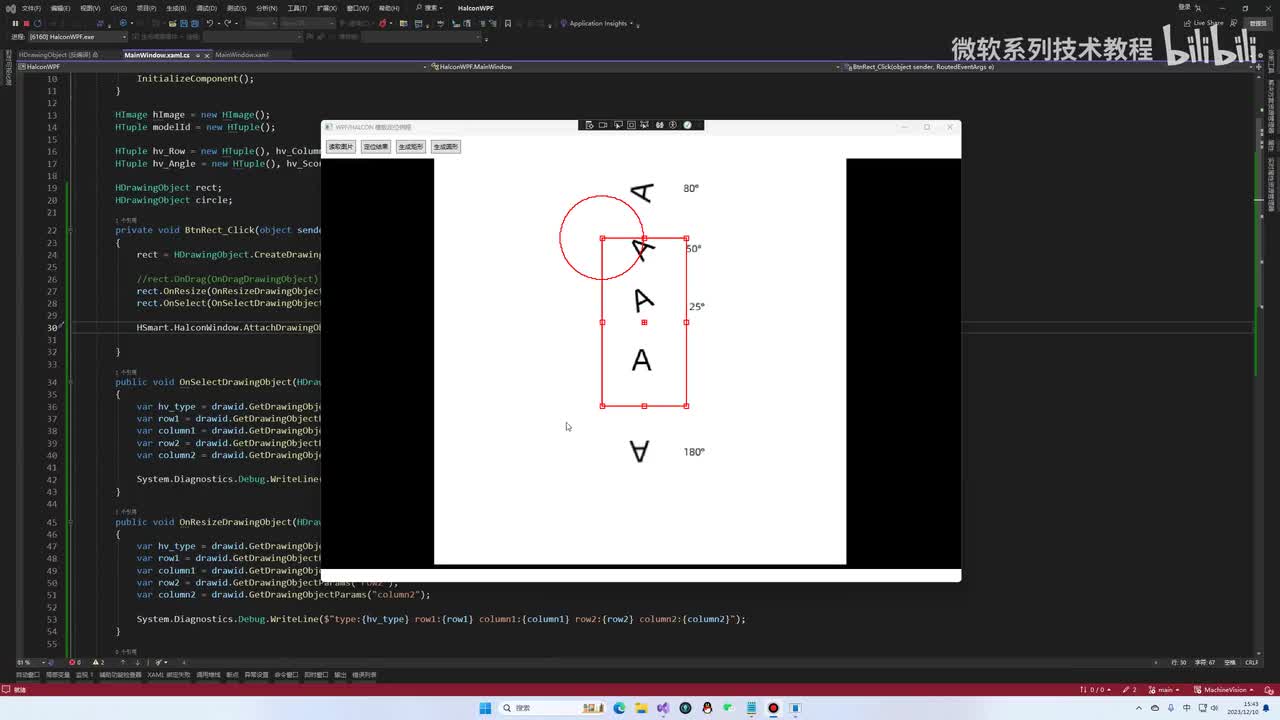Click the Save icon in the toolbar

(185, 23)
